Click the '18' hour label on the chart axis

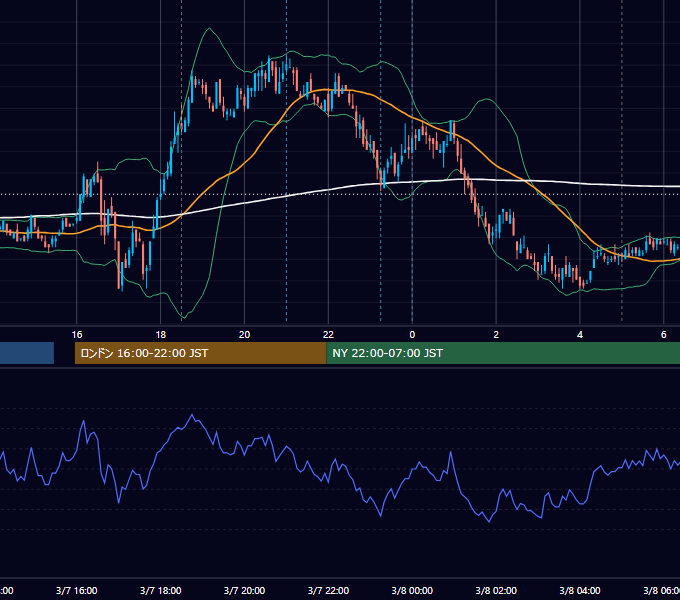point(160,335)
